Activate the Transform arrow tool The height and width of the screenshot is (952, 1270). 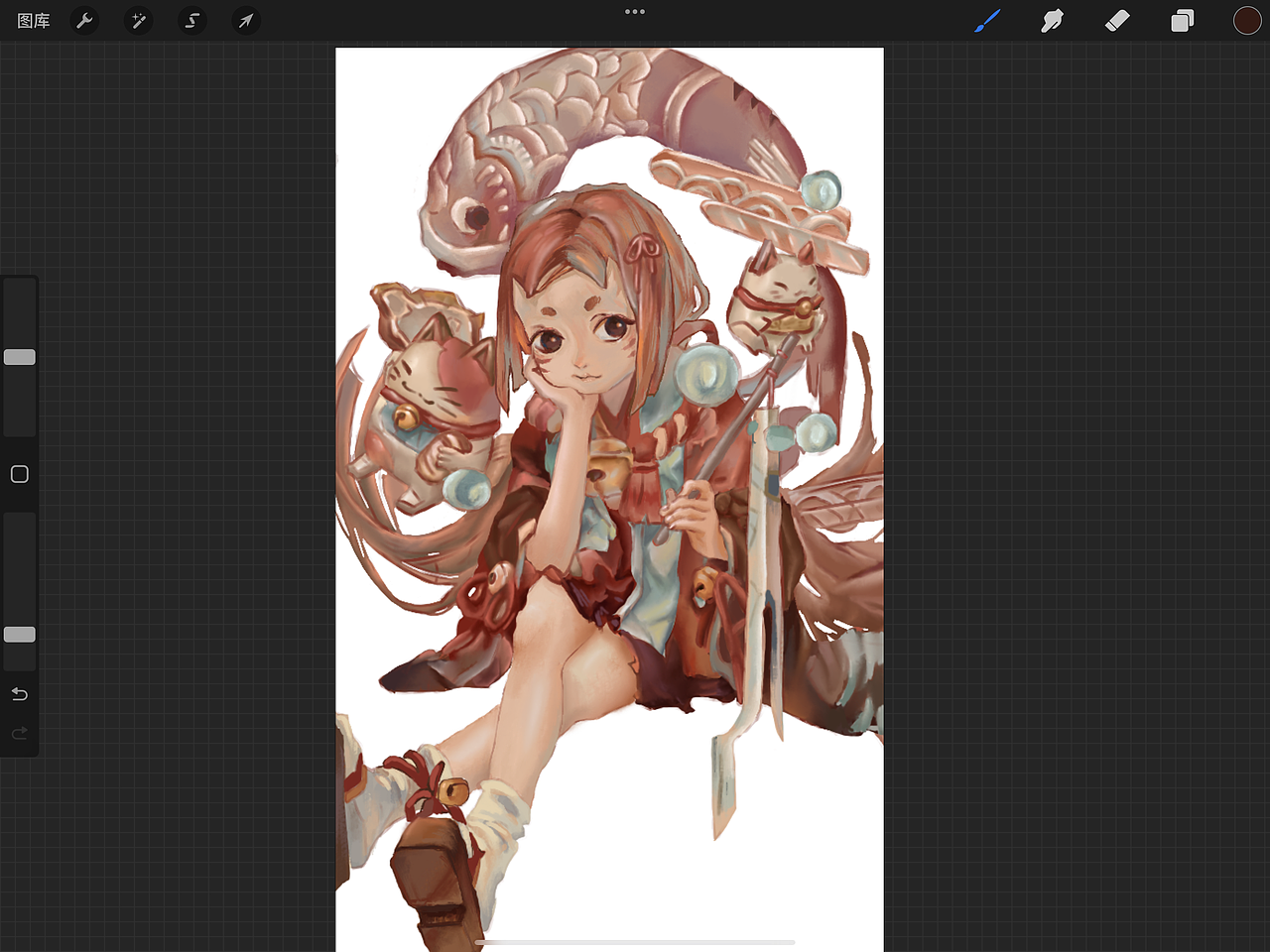(246, 21)
